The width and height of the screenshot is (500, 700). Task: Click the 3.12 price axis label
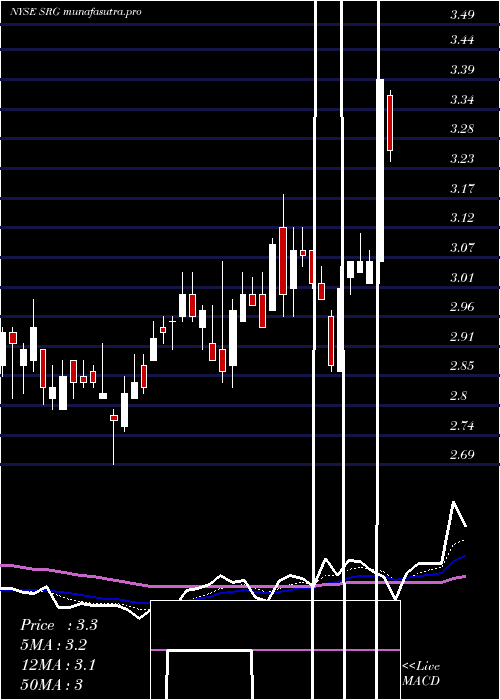pos(462,217)
